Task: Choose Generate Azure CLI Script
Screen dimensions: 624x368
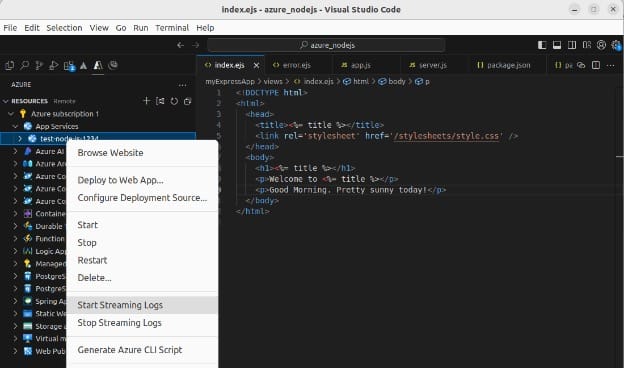Action: (142, 350)
